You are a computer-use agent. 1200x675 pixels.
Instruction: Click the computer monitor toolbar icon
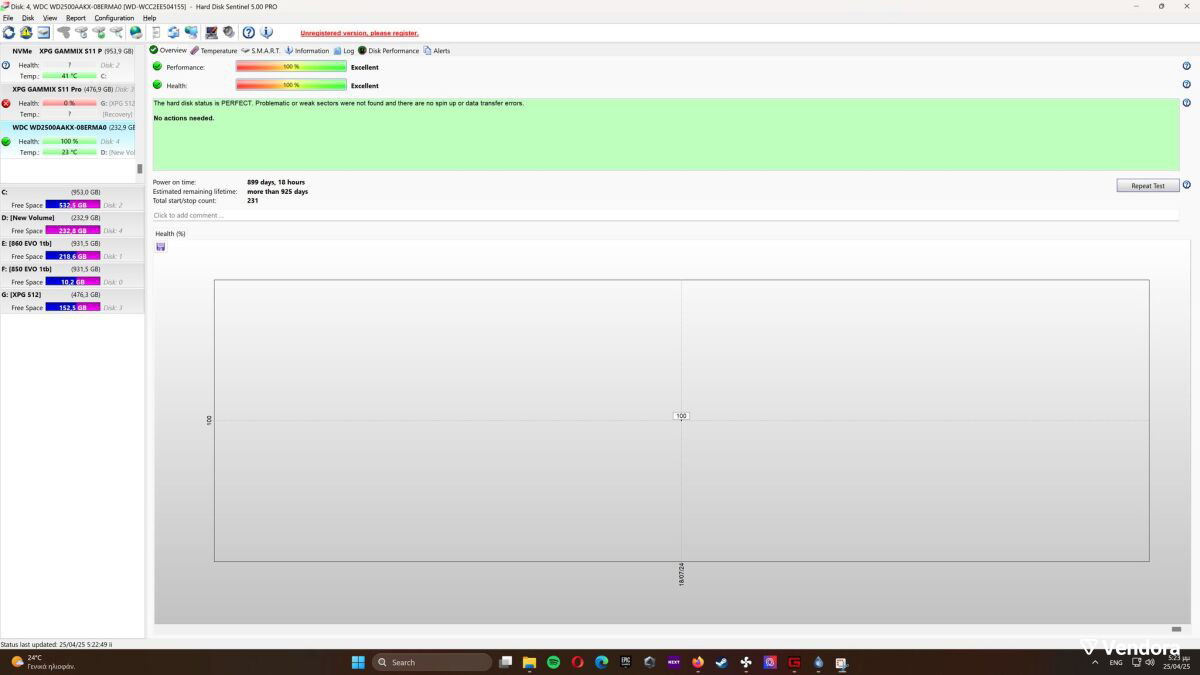[211, 33]
